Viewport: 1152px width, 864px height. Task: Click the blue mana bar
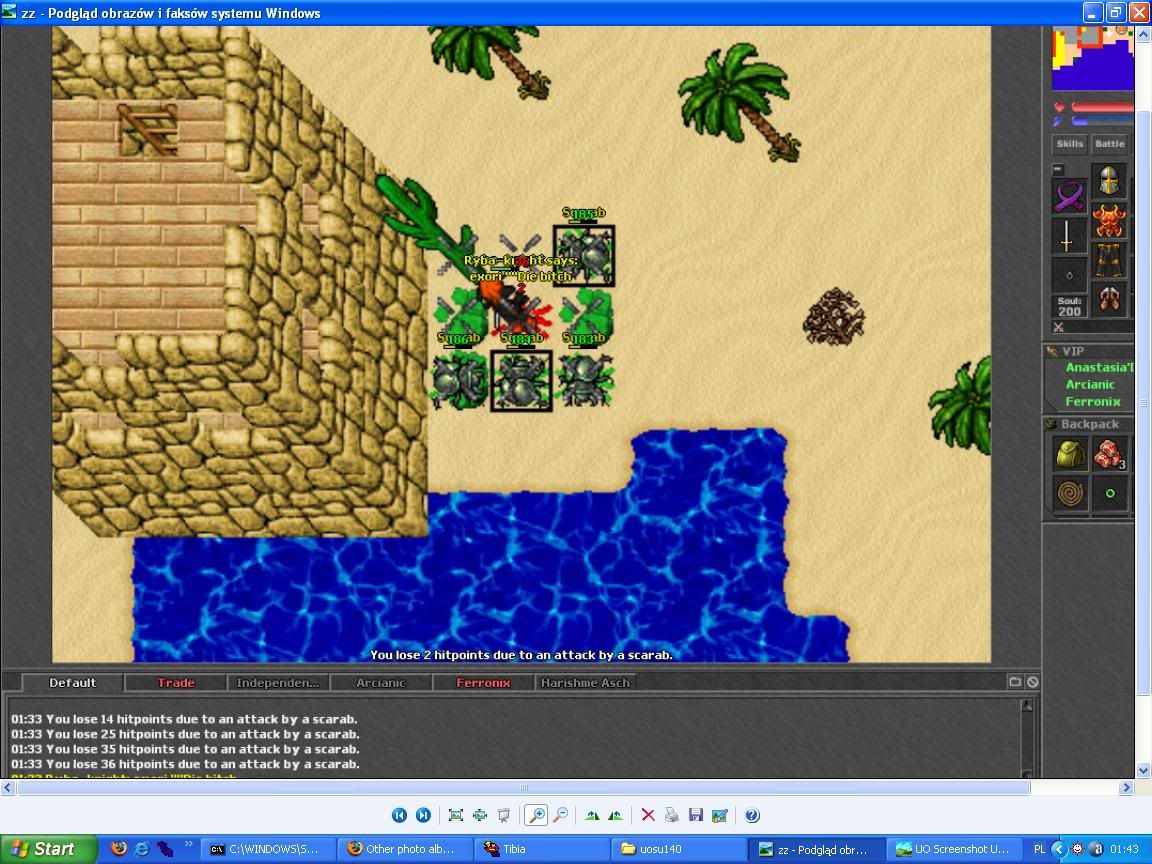(x=1102, y=120)
